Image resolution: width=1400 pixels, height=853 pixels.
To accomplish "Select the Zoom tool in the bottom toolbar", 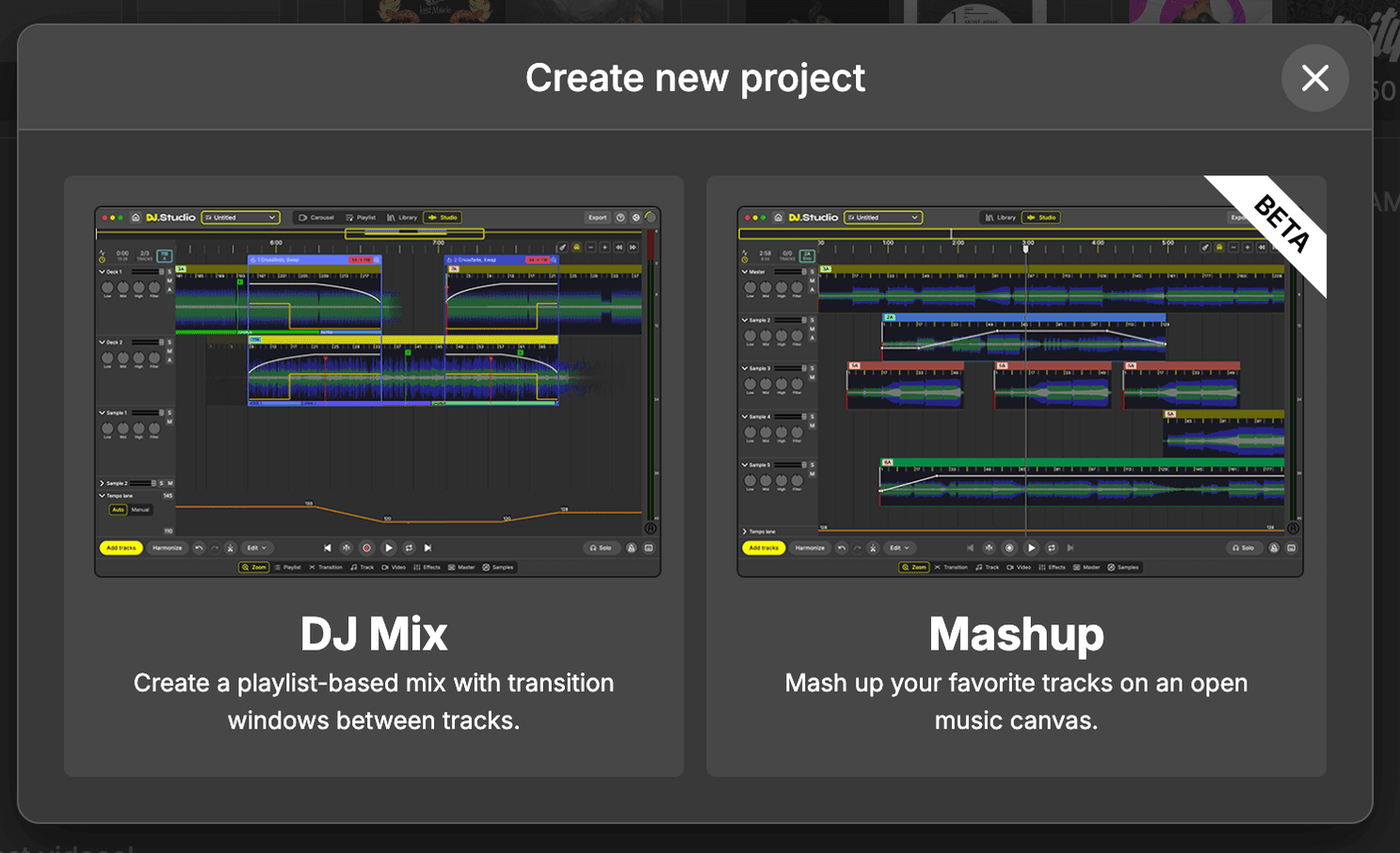I will point(254,567).
